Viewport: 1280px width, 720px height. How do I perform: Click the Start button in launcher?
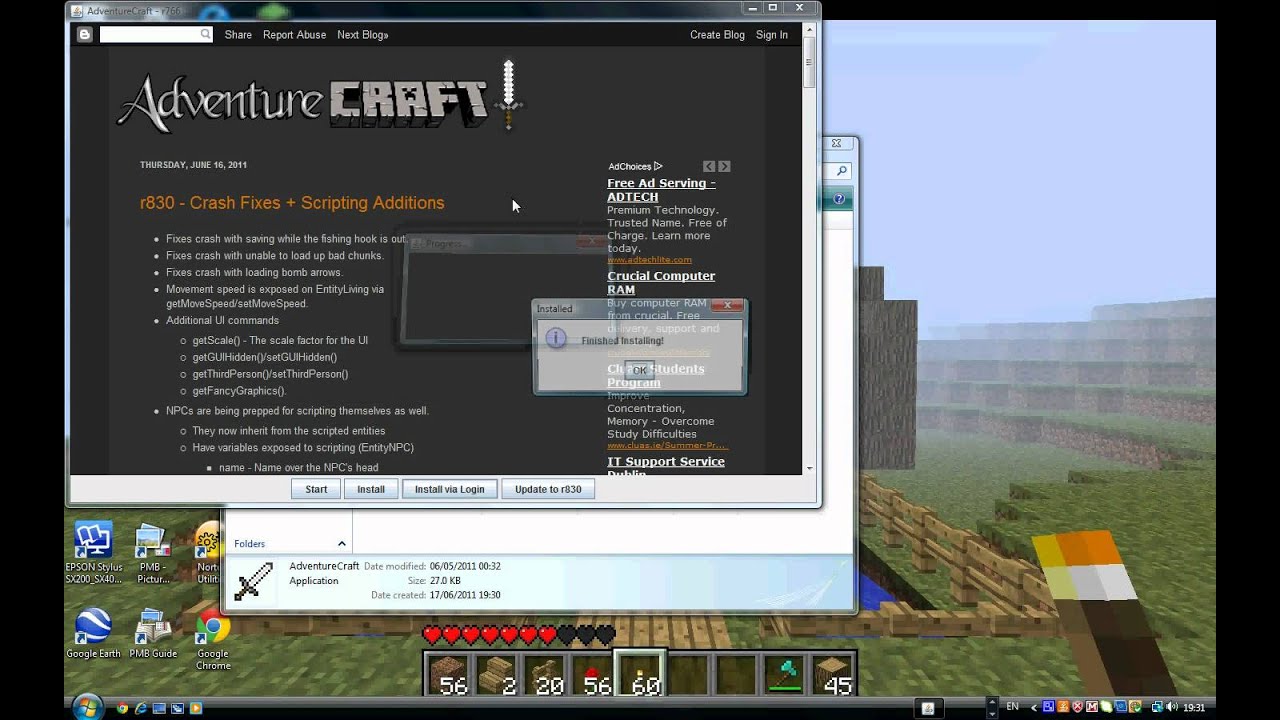tap(316, 489)
